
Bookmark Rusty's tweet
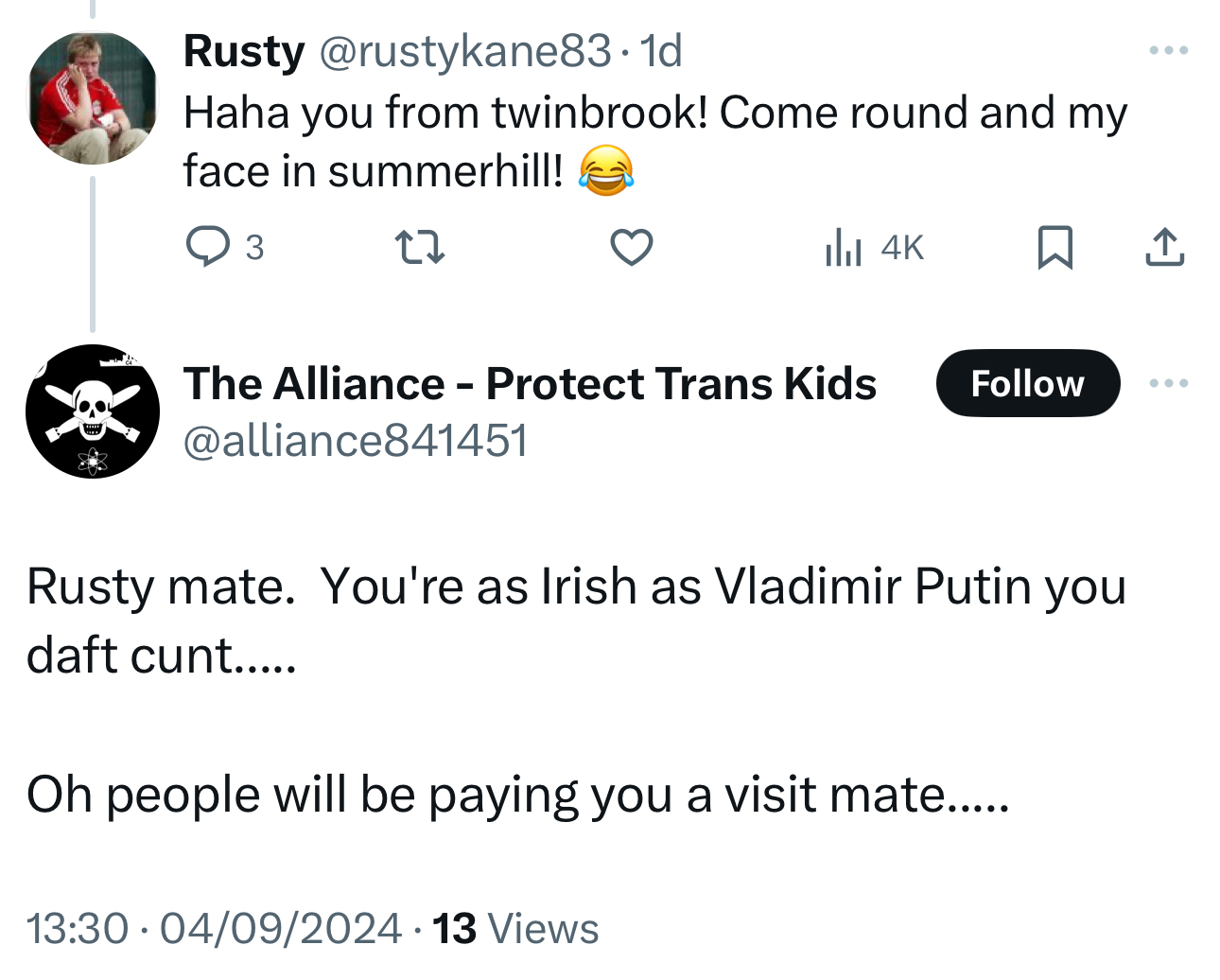pyautogui.click(x=1054, y=247)
